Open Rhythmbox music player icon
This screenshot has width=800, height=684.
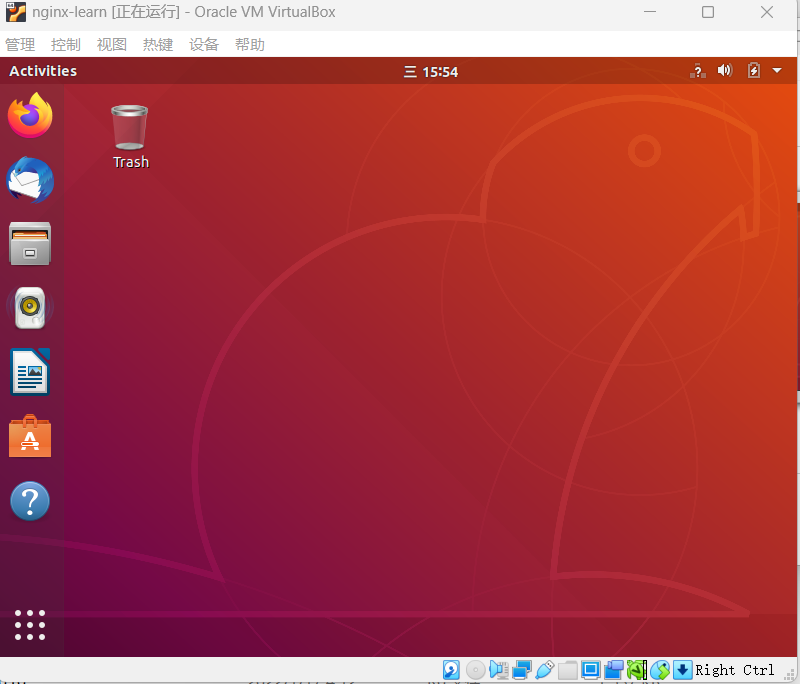tap(30, 308)
